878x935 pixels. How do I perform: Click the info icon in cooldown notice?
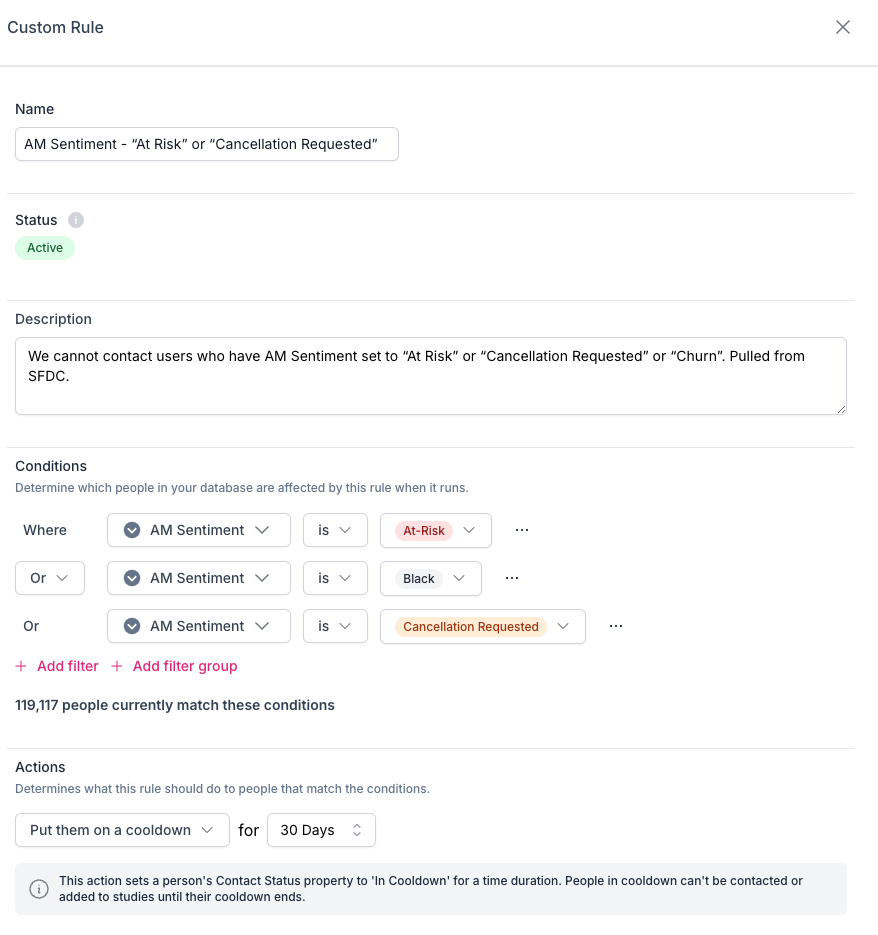click(x=39, y=889)
